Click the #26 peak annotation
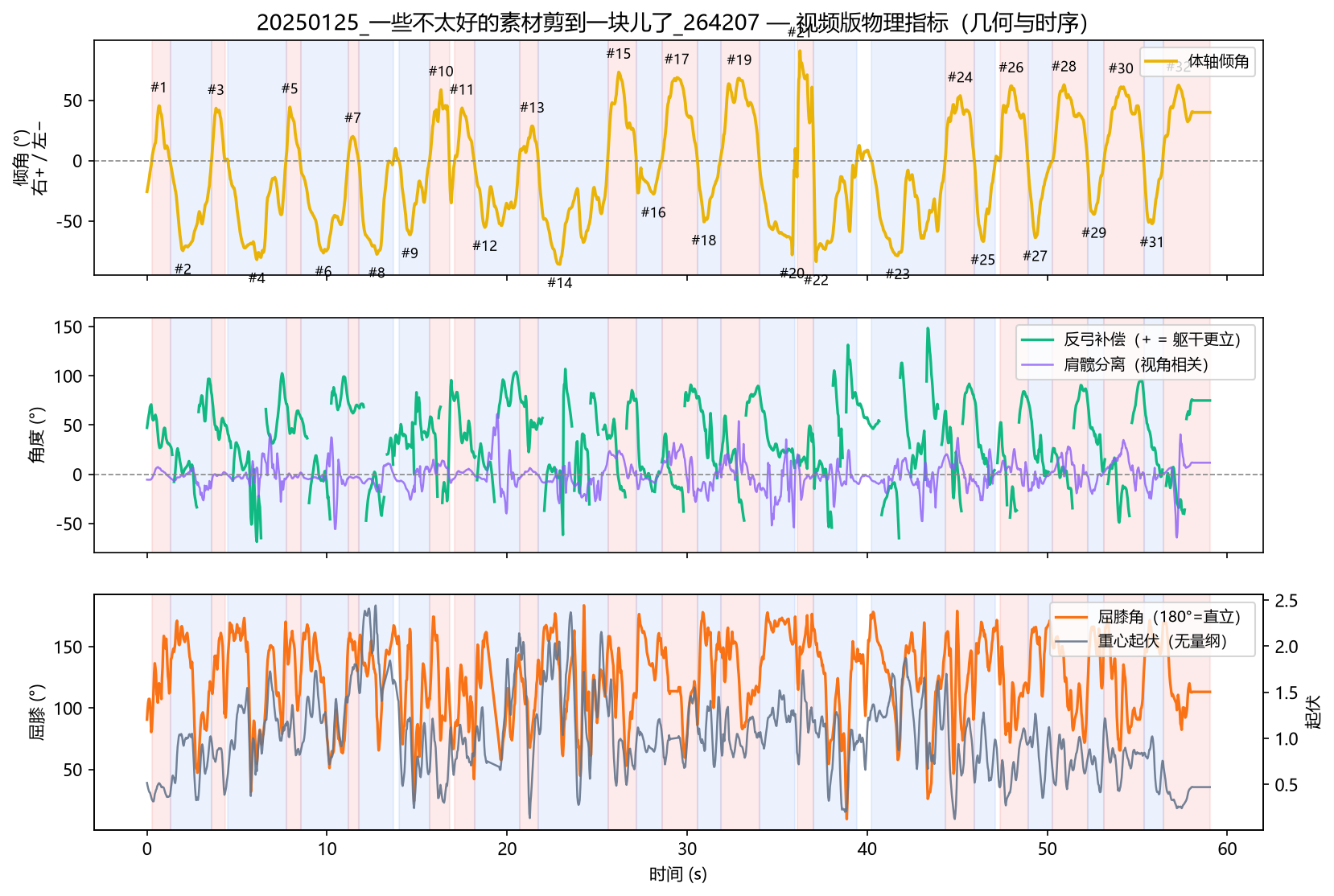 (x=1011, y=67)
